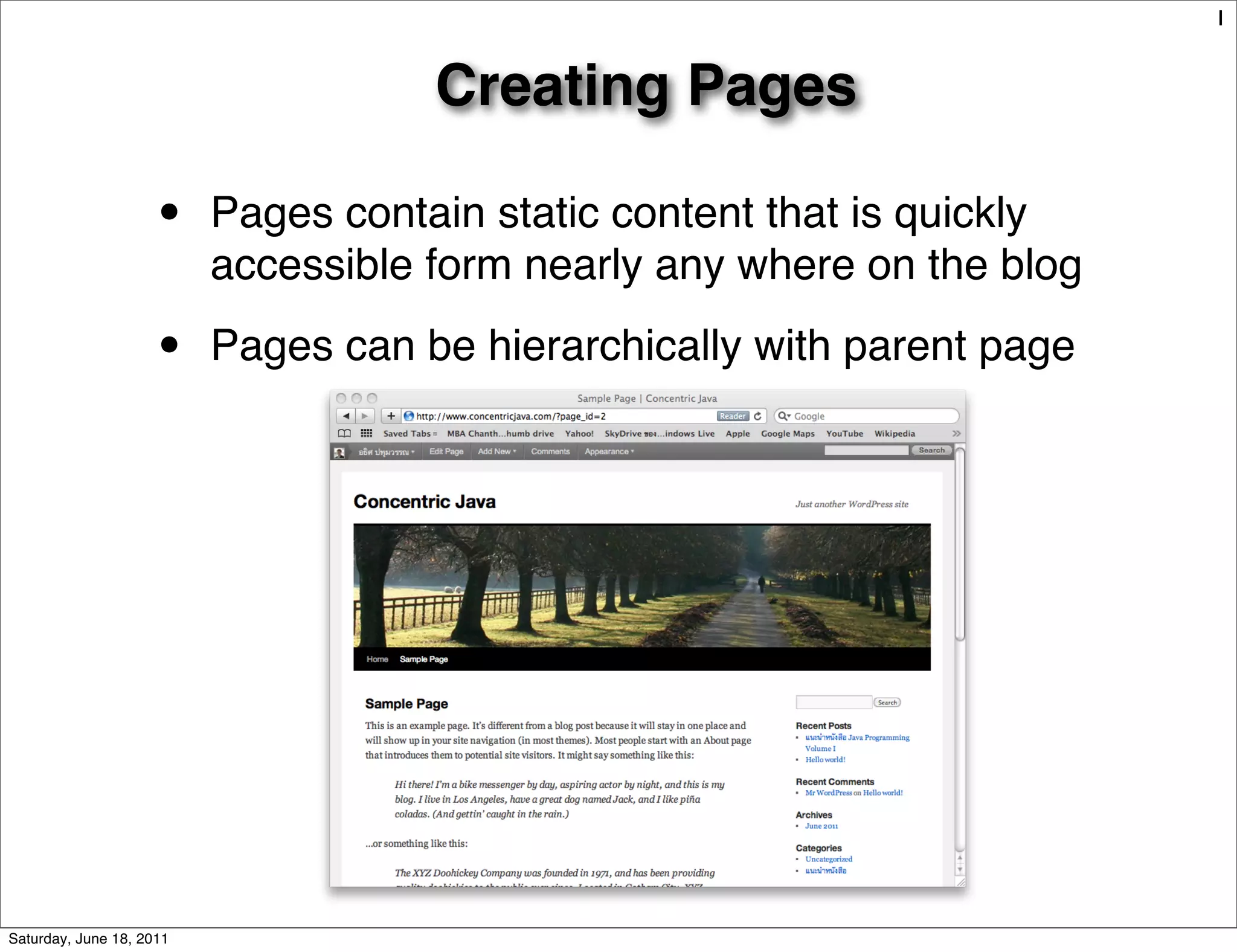This screenshot has width=1237, height=952.
Task: Open the Home navigation menu item
Action: click(x=377, y=659)
